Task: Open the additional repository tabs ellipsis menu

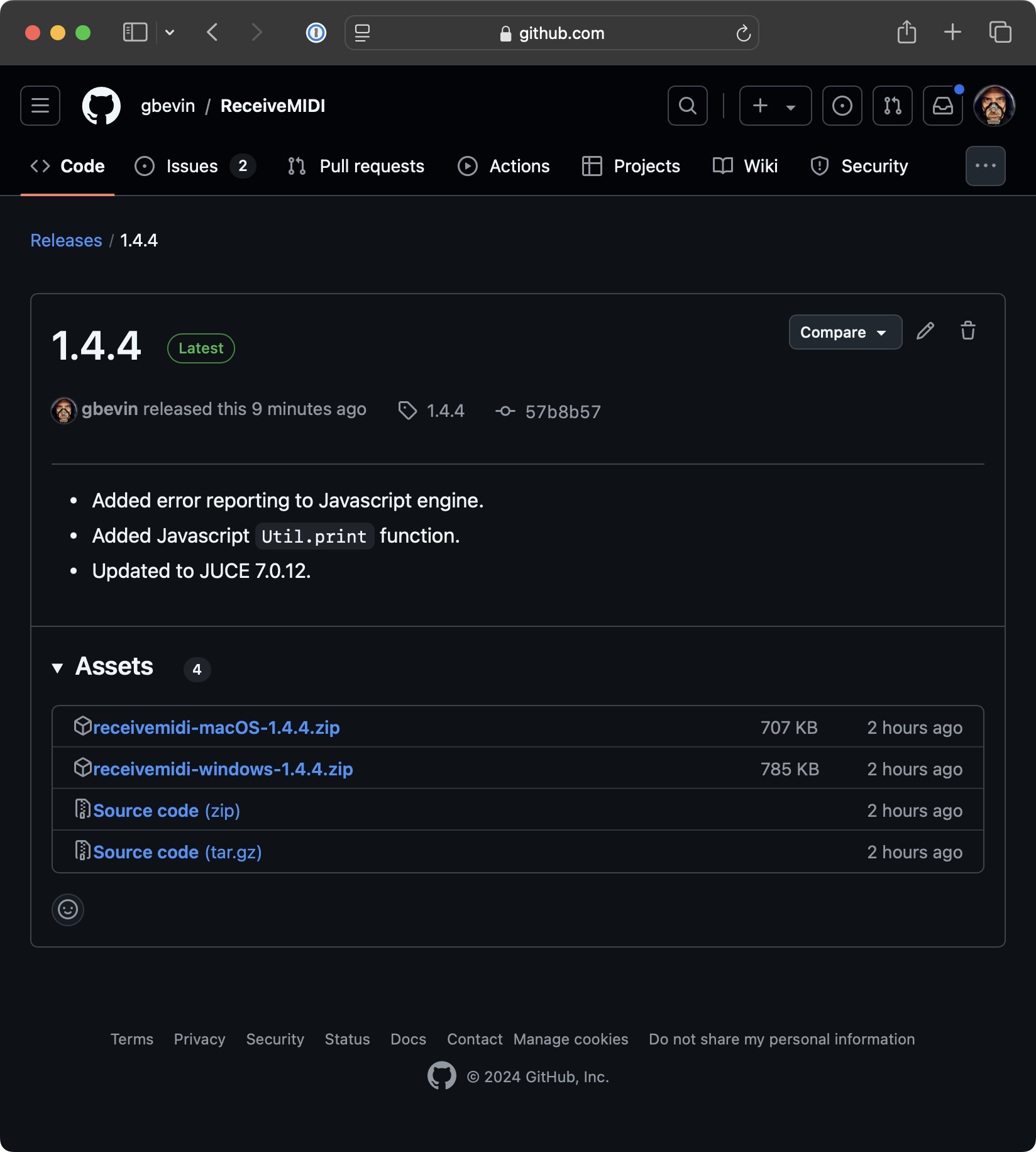Action: (985, 166)
